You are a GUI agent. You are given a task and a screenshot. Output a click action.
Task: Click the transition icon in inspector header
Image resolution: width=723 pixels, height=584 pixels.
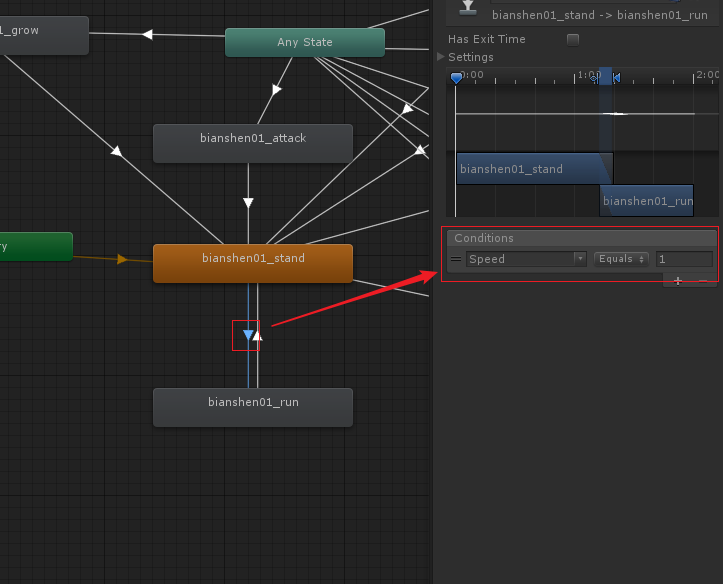pos(468,8)
